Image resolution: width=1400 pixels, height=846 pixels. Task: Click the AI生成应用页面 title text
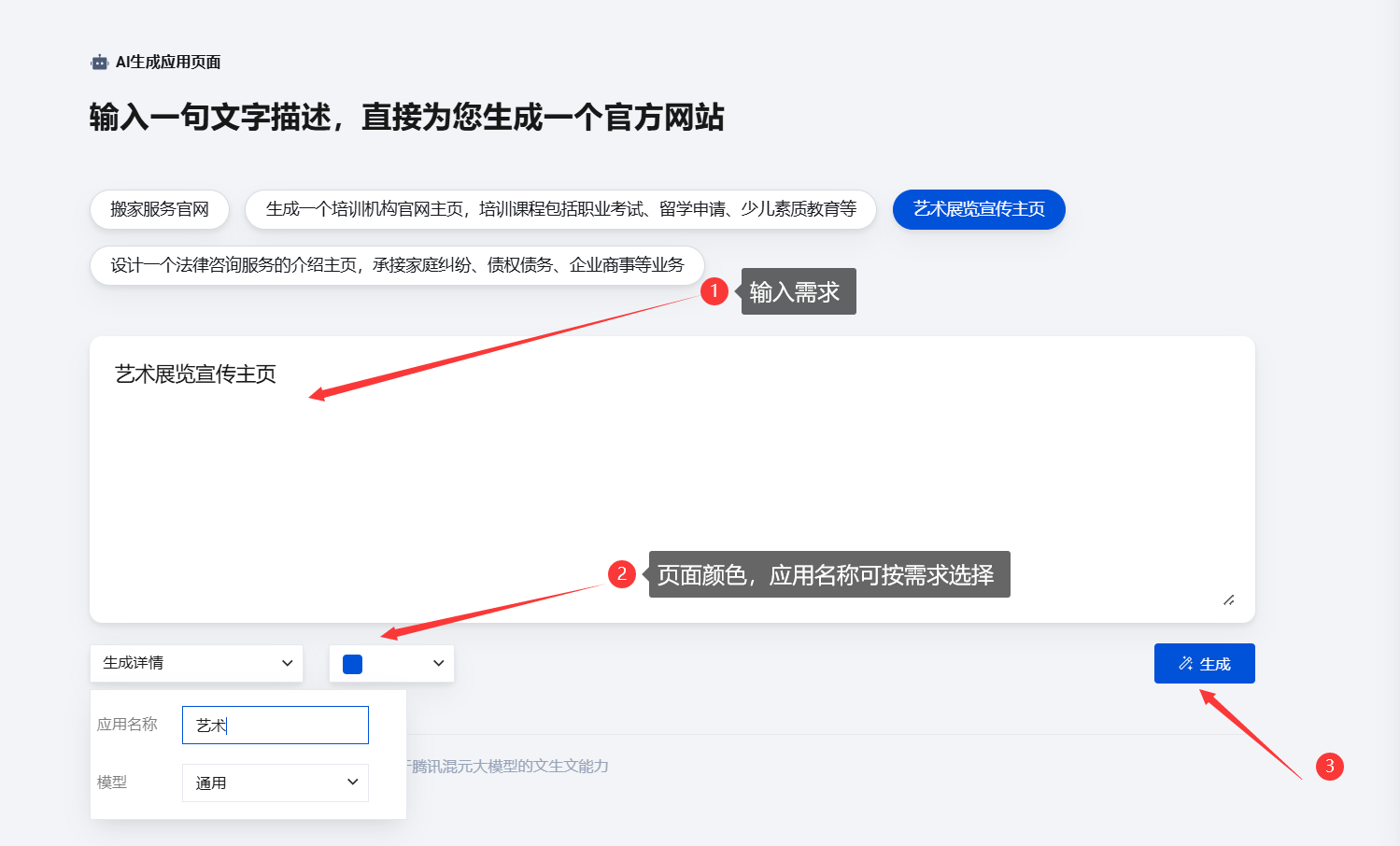click(x=168, y=63)
